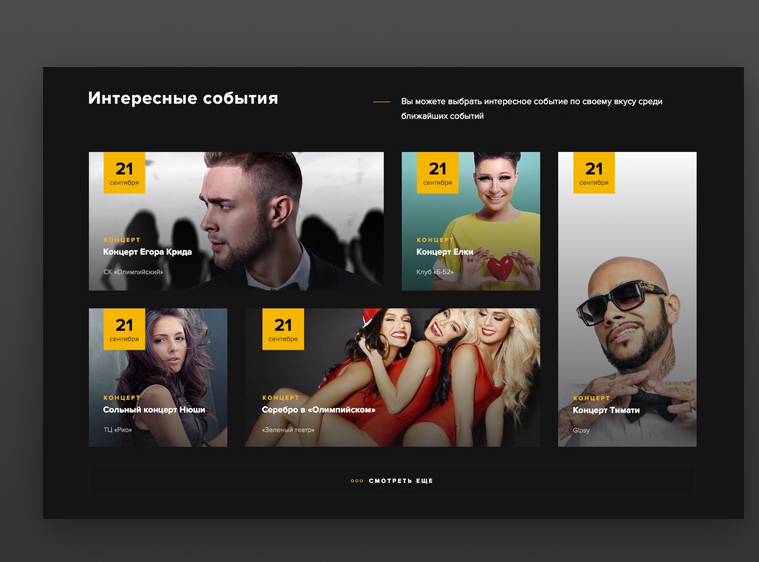Open the Концерт Егора Крида event title
This screenshot has height=562, width=759.
tap(147, 252)
